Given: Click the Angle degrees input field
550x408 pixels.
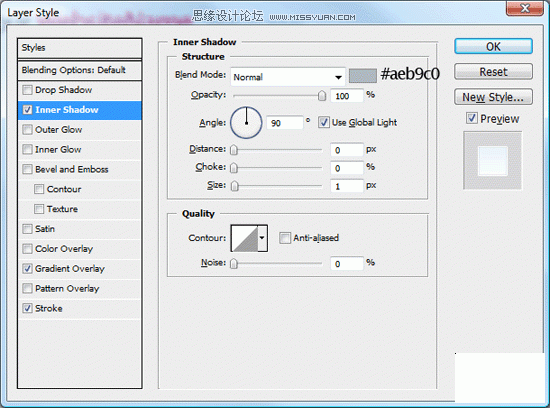Looking at the screenshot, I should [284, 123].
